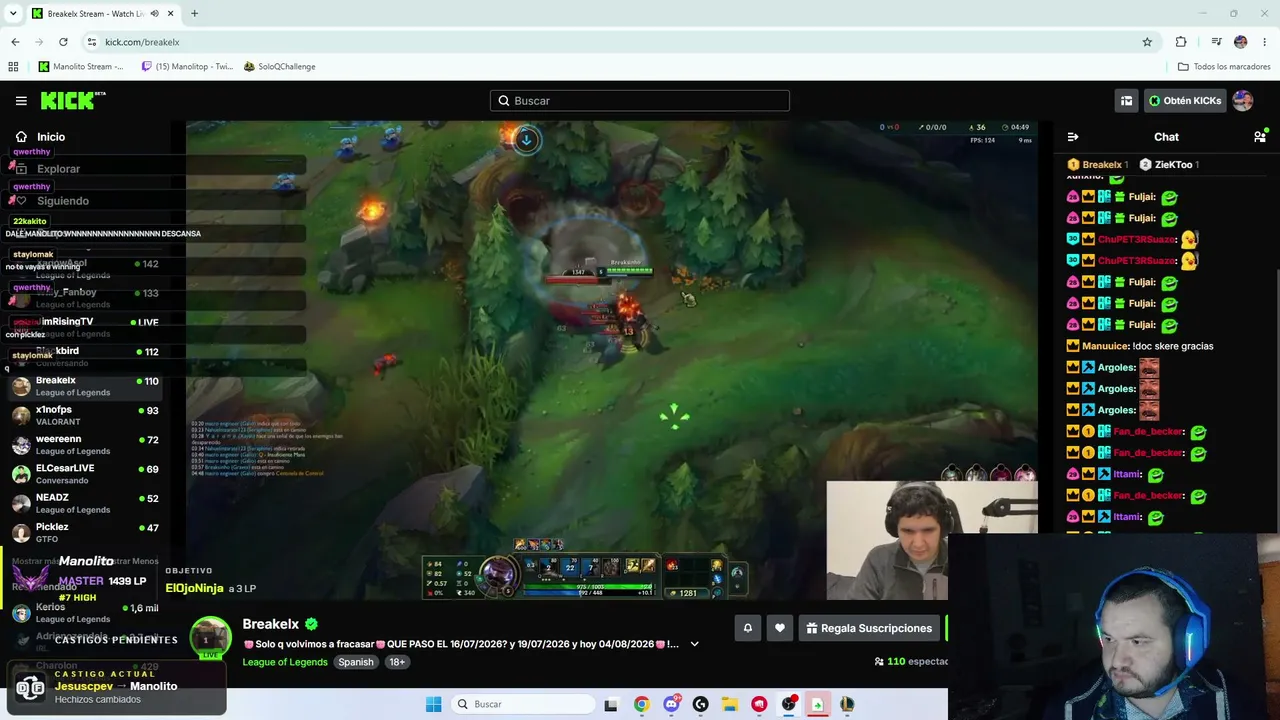Open Windows Start menu
The image size is (1280, 720).
pyautogui.click(x=433, y=704)
